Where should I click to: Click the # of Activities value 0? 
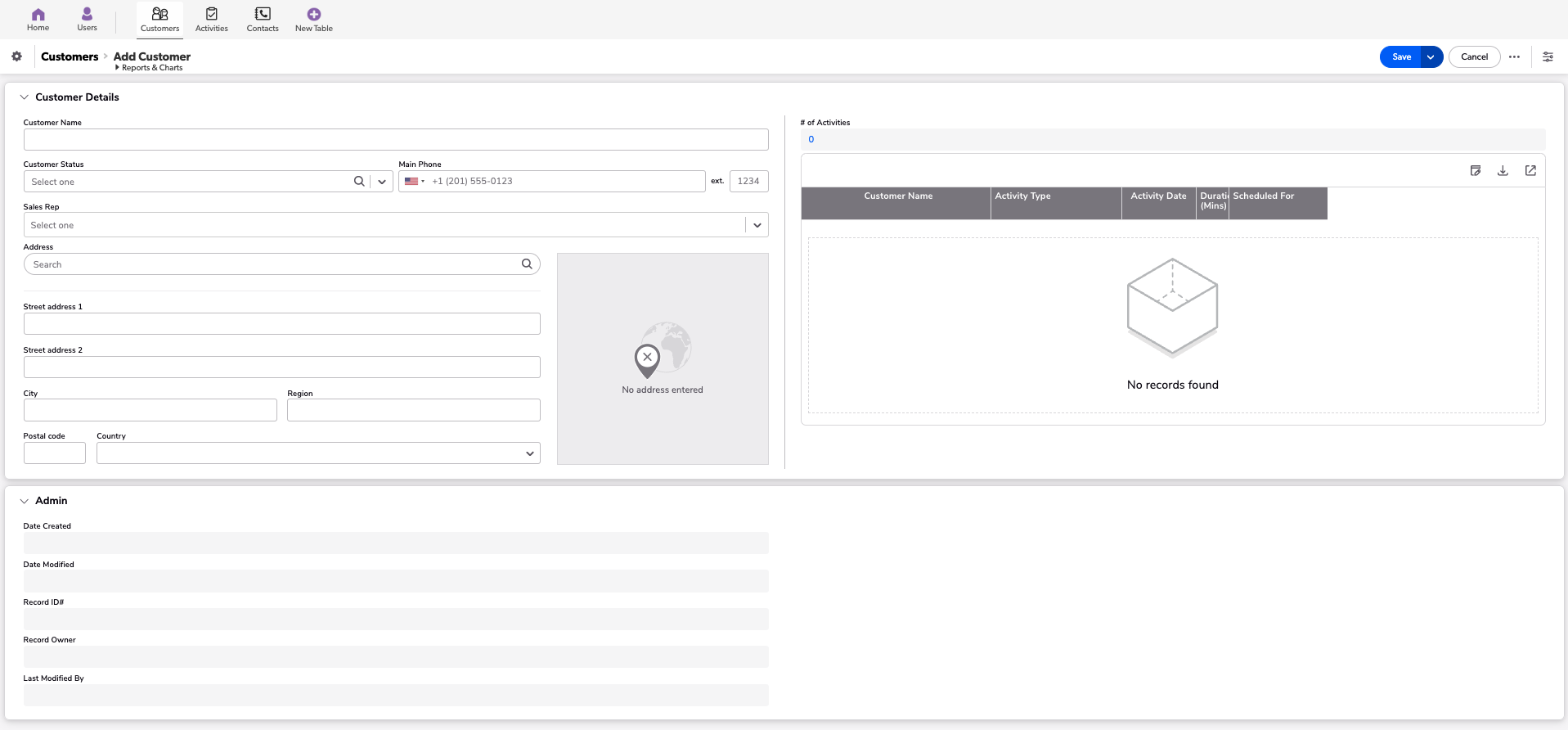[811, 139]
